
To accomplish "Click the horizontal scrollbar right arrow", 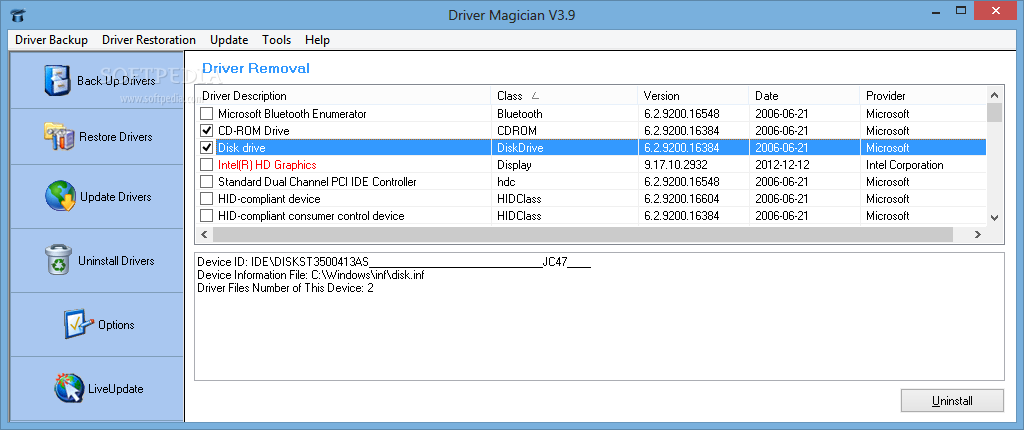I will pos(978,234).
